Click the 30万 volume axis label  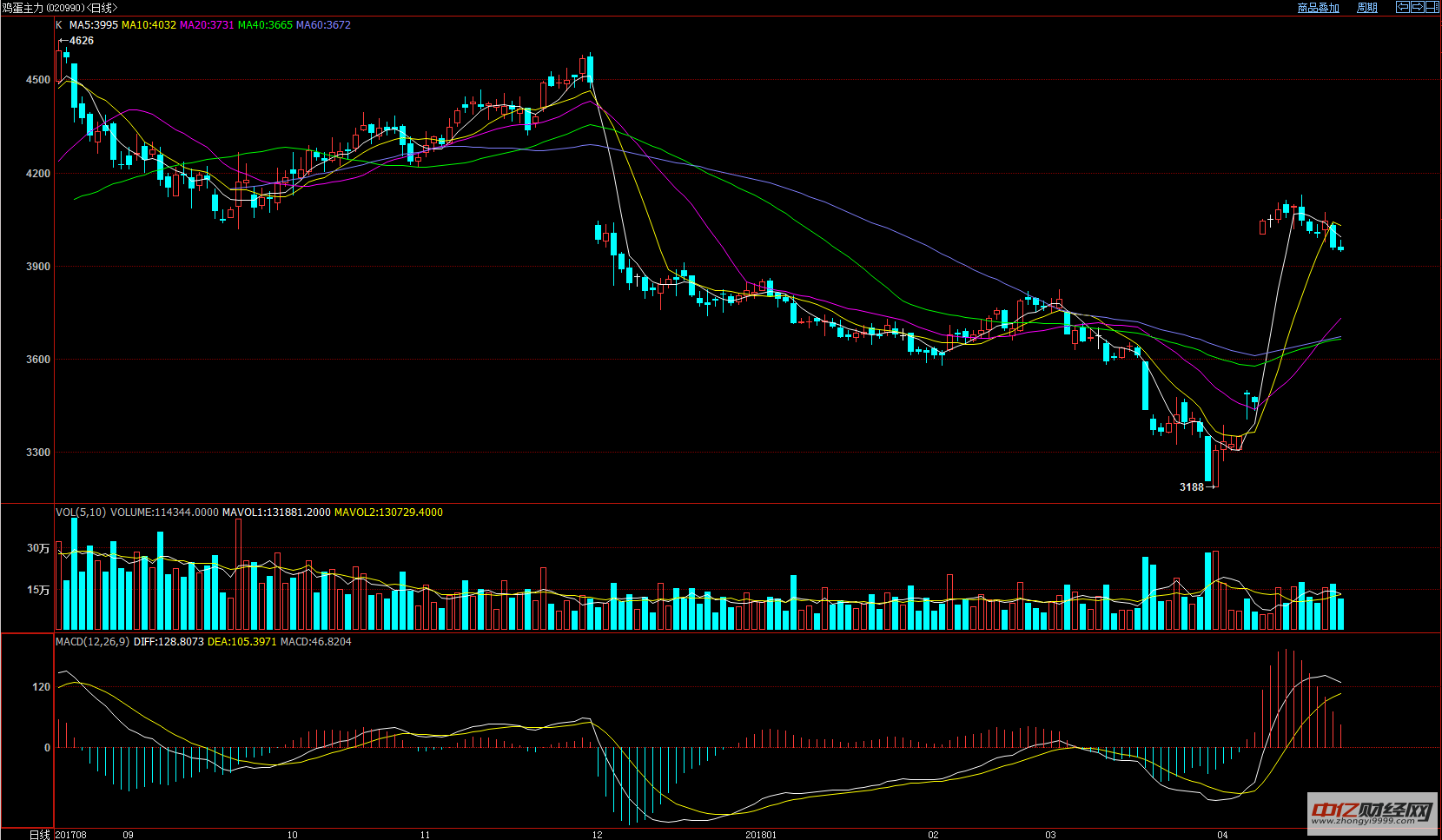coord(38,548)
